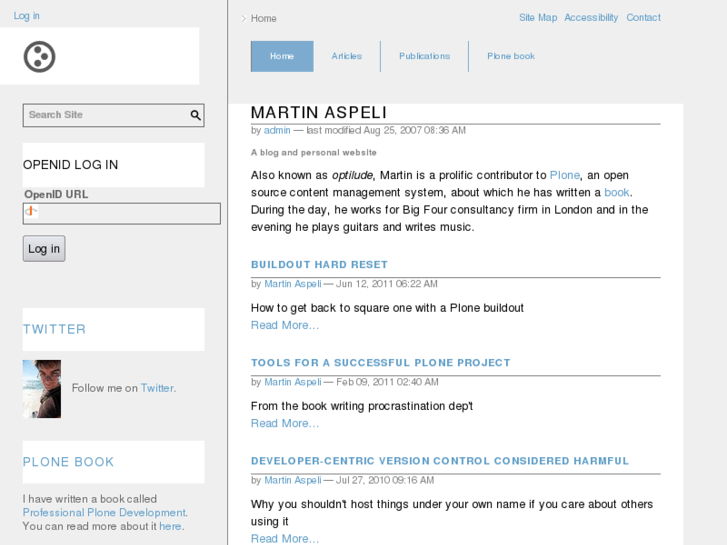
Task: Open the Buildout Hard Reset article
Action: point(319,264)
